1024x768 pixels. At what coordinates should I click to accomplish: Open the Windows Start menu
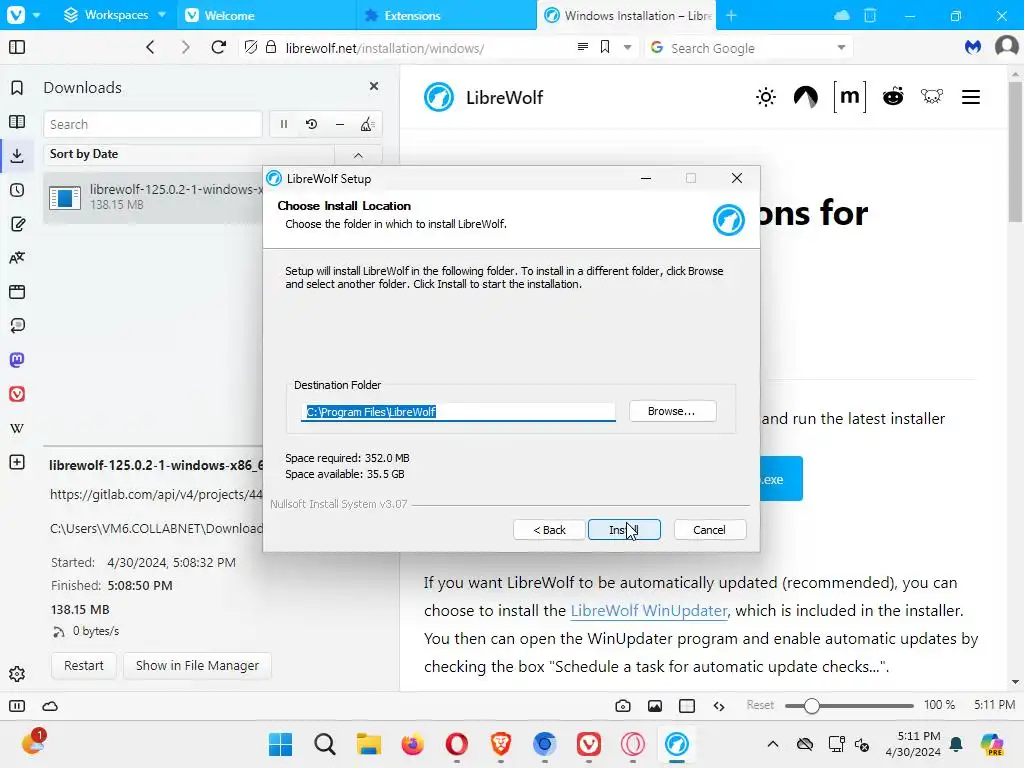(281, 744)
